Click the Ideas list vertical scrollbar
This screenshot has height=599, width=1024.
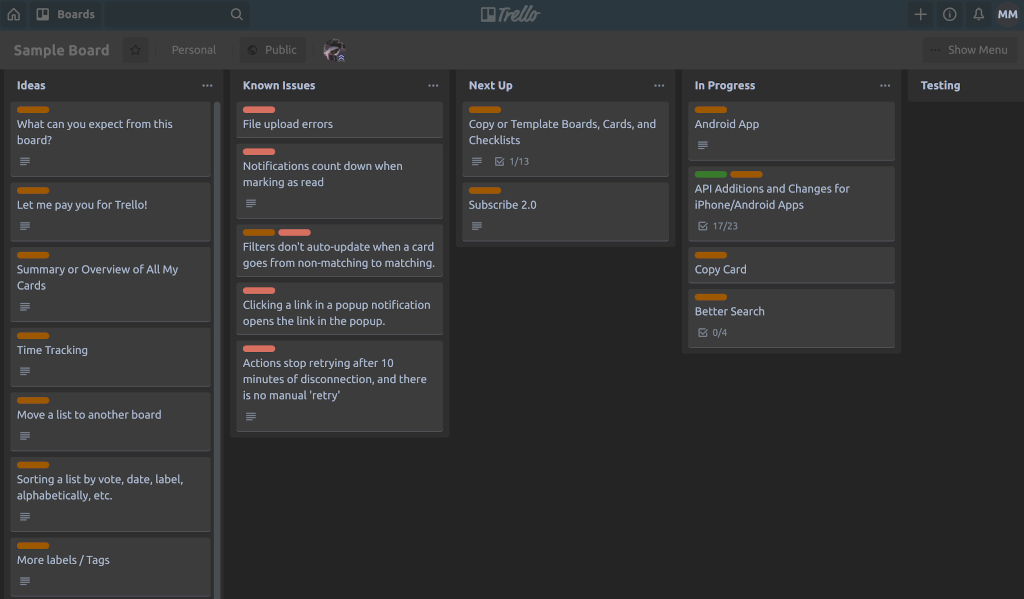217,349
